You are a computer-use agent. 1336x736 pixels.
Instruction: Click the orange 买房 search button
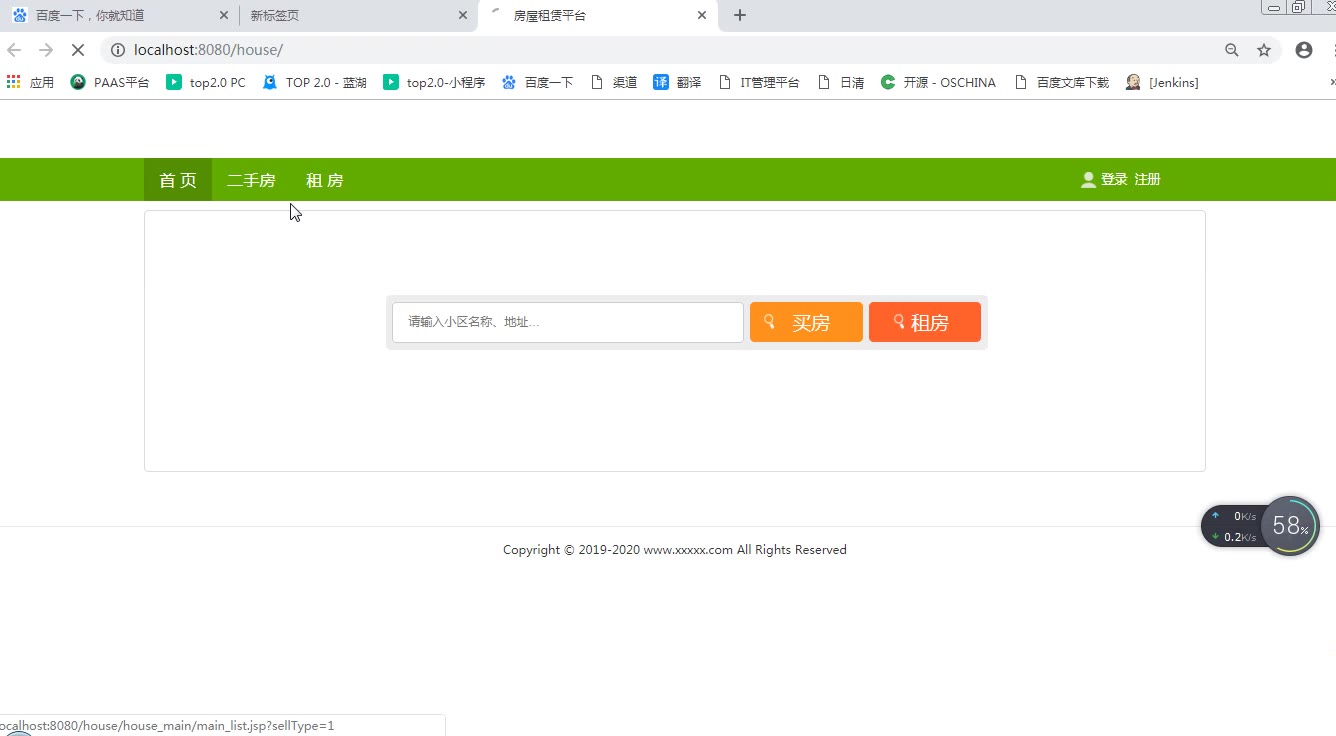pyautogui.click(x=806, y=322)
